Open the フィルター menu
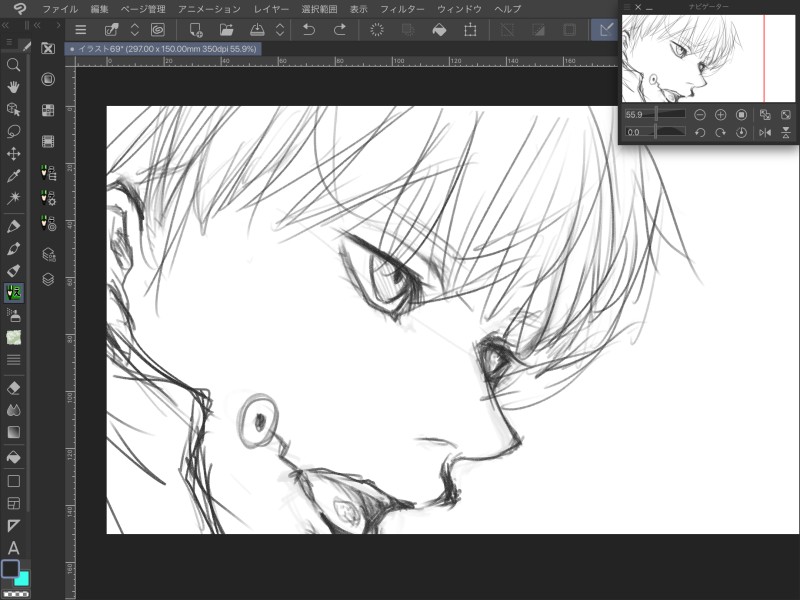 coord(402,9)
